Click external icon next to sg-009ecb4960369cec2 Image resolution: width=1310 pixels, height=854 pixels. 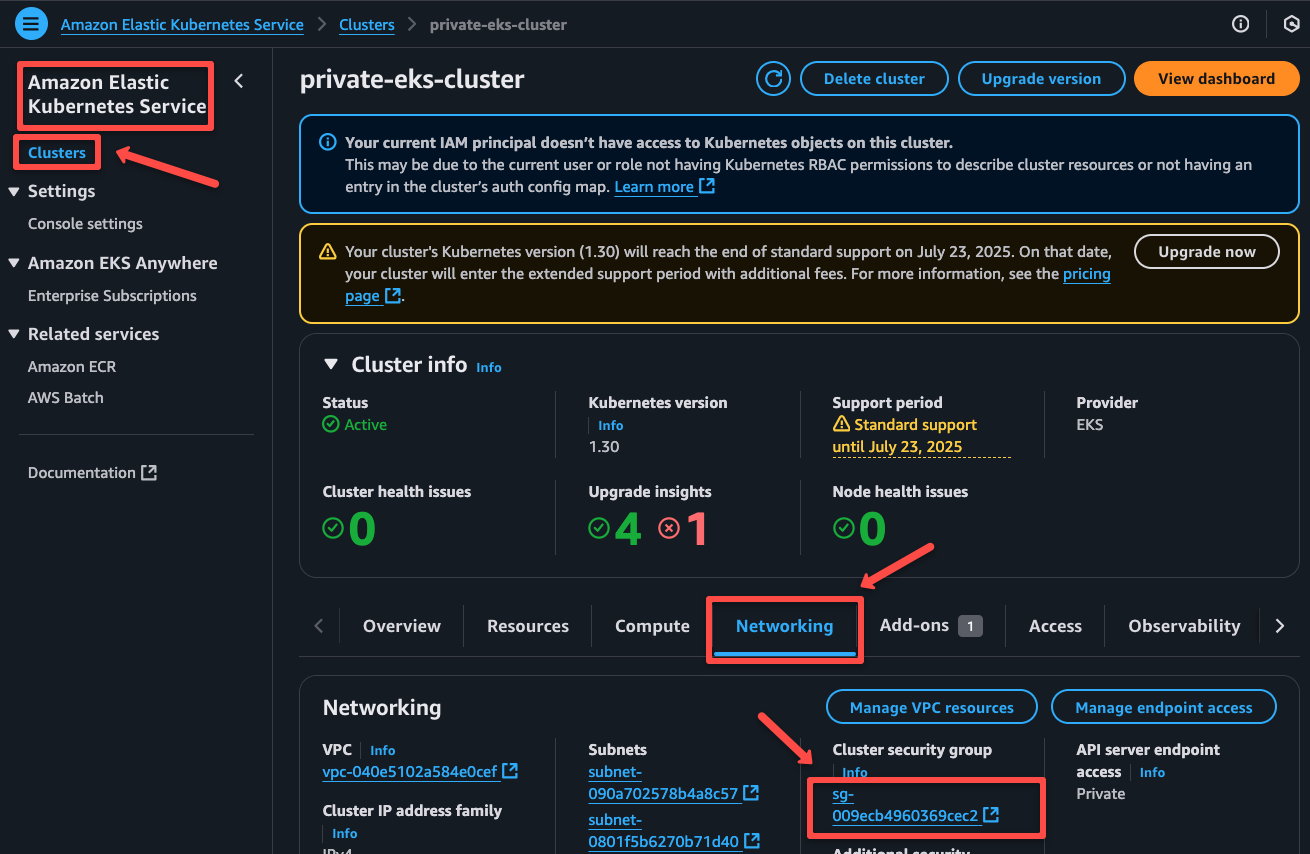[x=991, y=815]
